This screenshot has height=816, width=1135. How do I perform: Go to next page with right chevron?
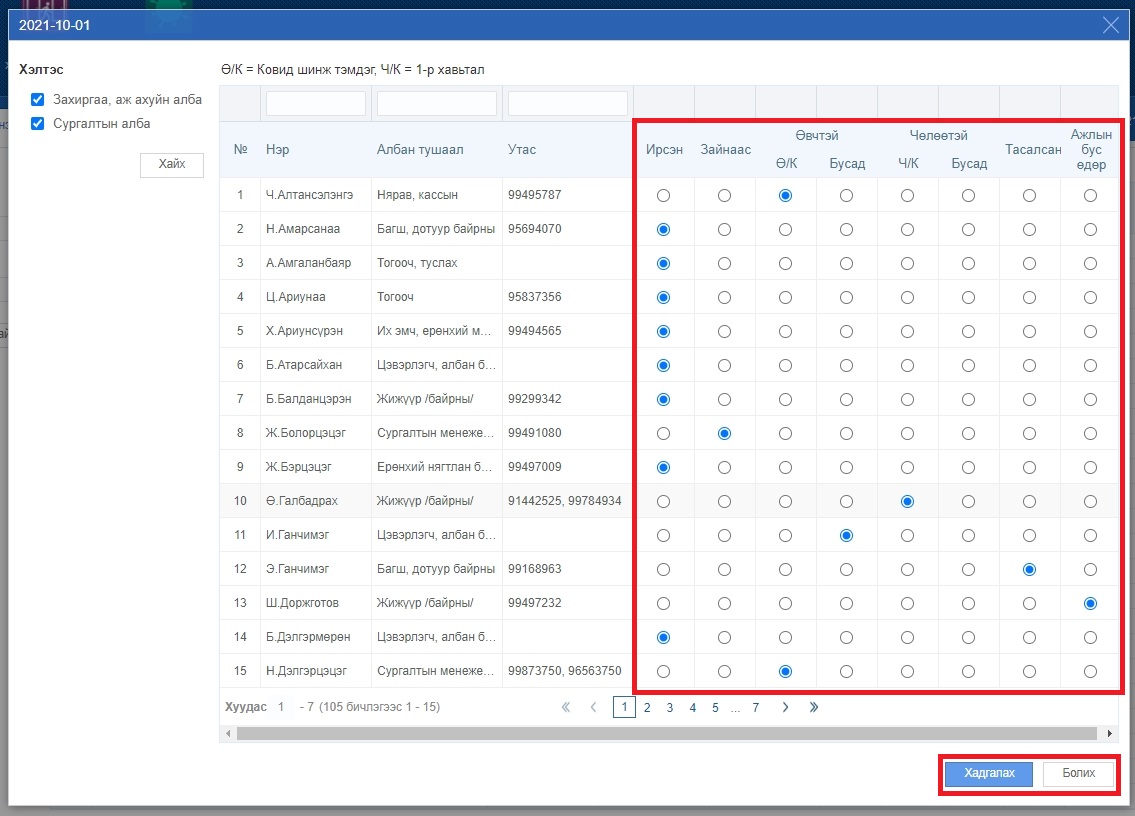(785, 707)
